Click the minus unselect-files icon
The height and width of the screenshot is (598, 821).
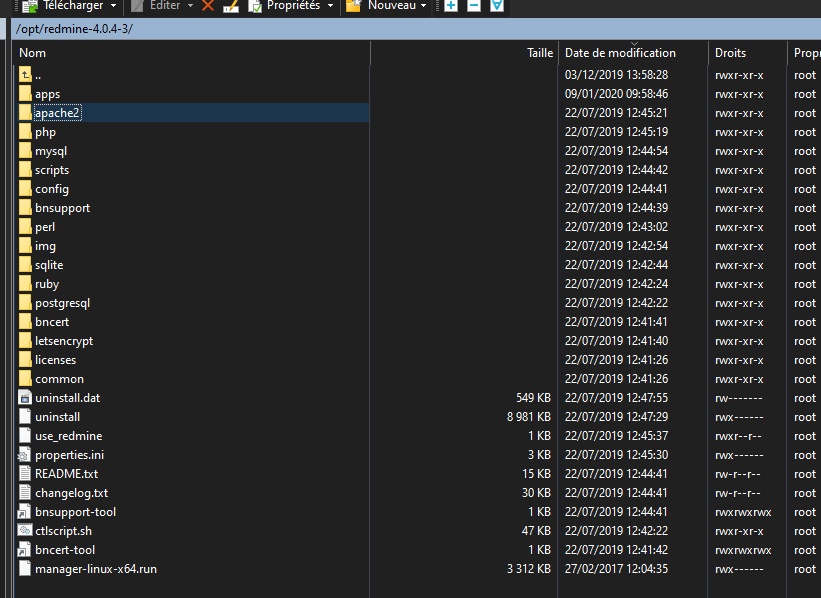[x=473, y=6]
